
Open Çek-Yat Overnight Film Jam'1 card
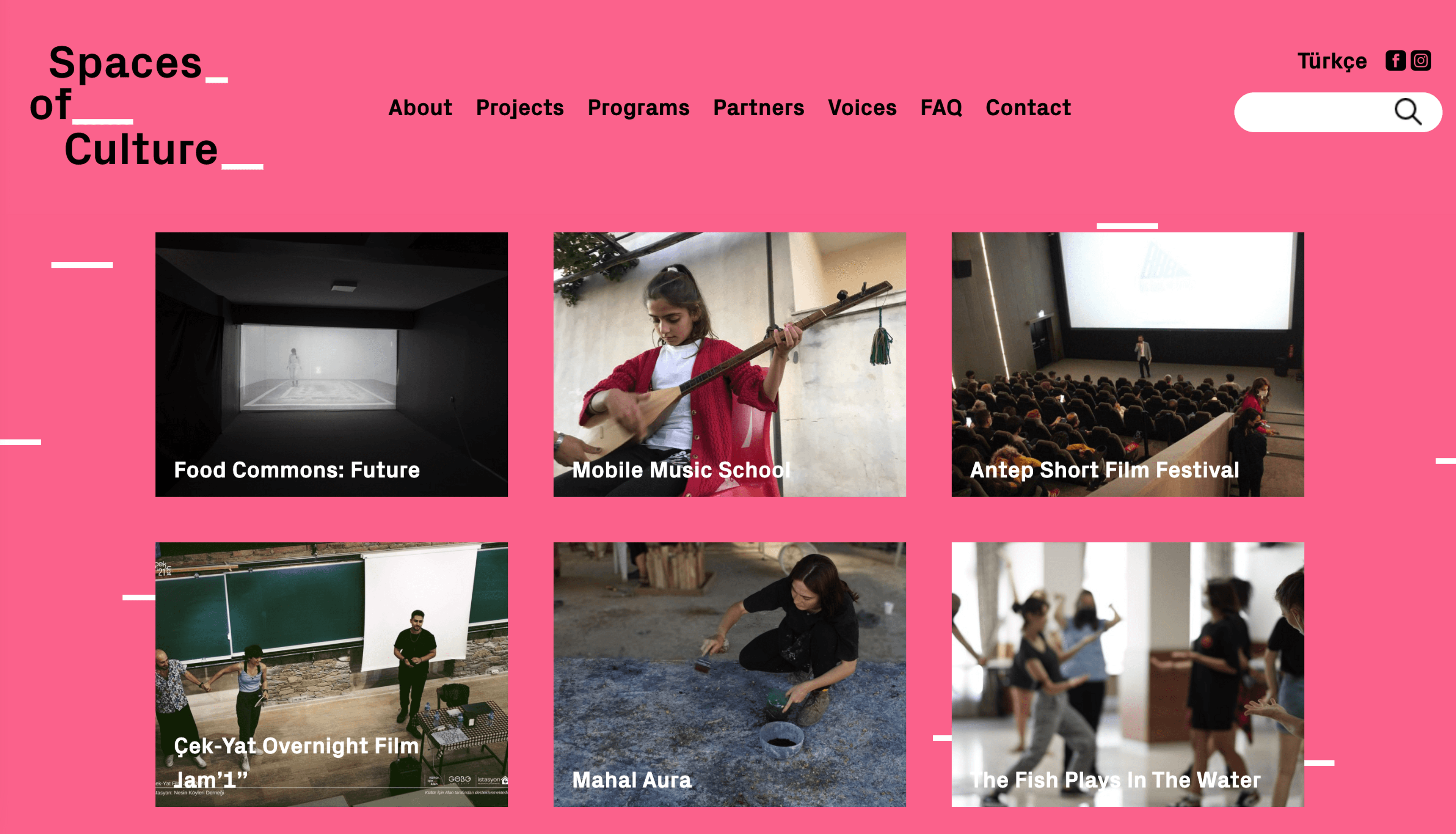click(x=331, y=674)
